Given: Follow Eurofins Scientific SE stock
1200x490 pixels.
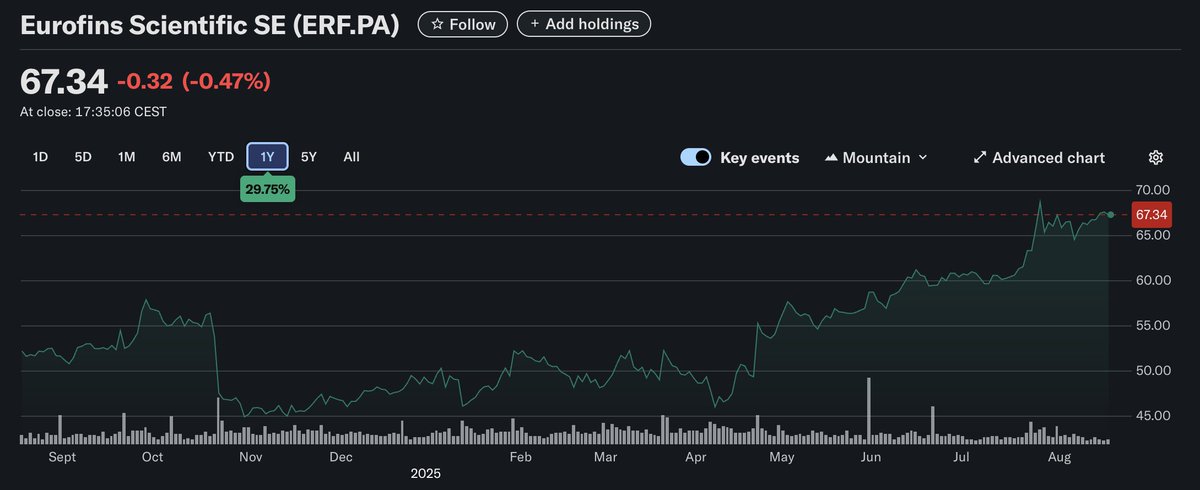Looking at the screenshot, I should 462,24.
